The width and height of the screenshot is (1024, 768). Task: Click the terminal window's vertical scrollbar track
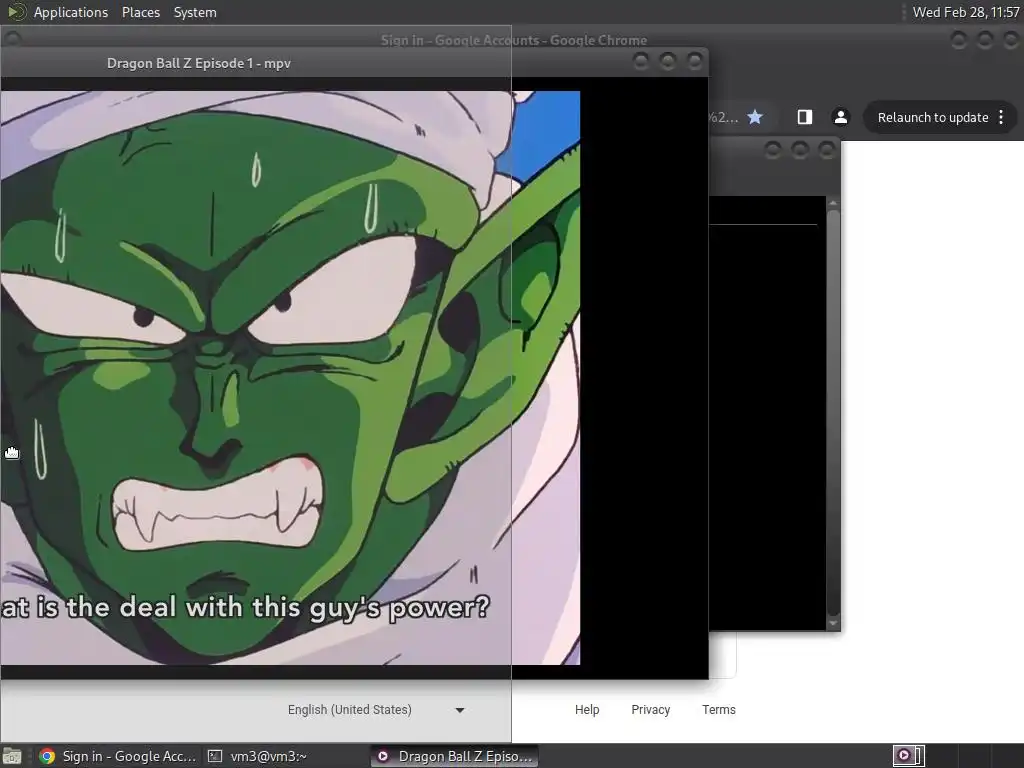pyautogui.click(x=833, y=413)
